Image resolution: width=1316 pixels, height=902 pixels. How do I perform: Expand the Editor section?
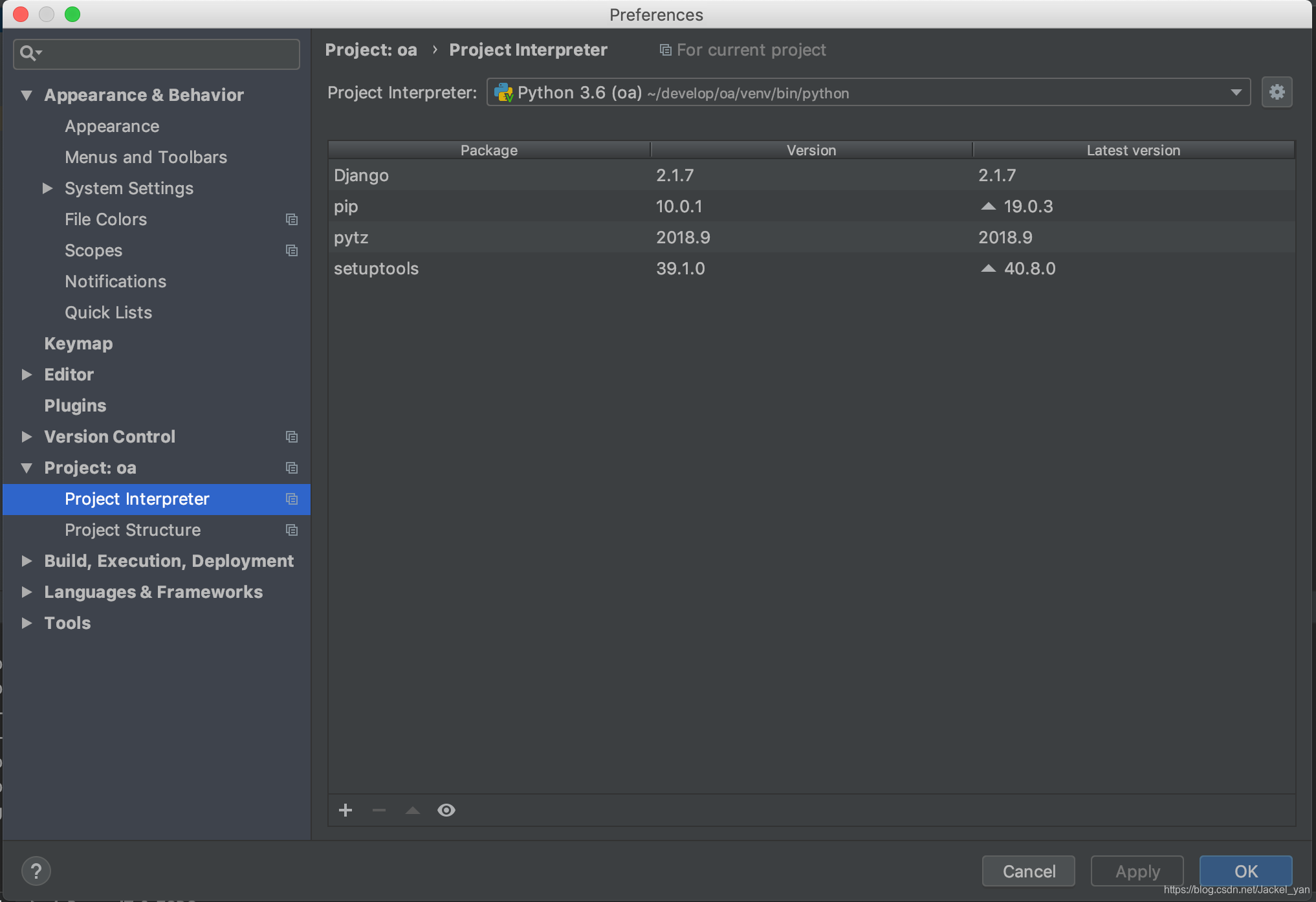[x=27, y=375]
